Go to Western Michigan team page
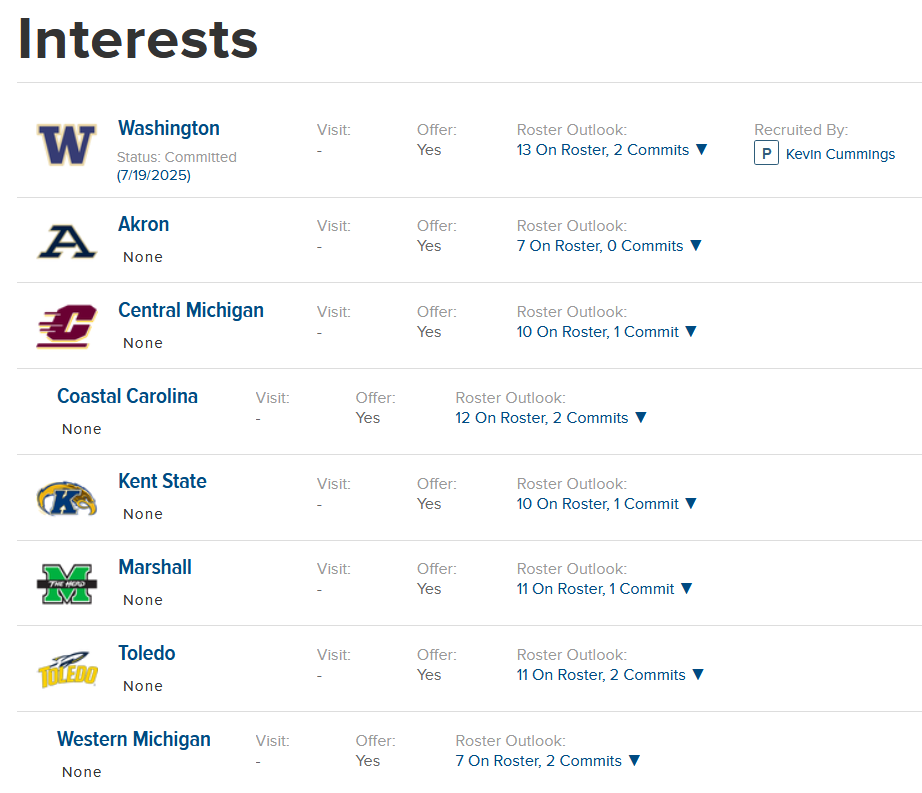The width and height of the screenshot is (922, 793). point(134,739)
